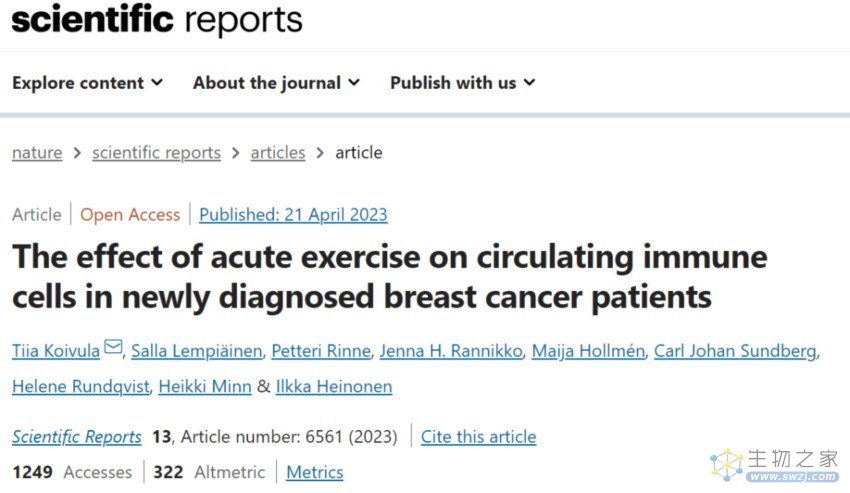This screenshot has width=850, height=493.
Task: Expand the Explore content dropdown
Action: (x=87, y=83)
